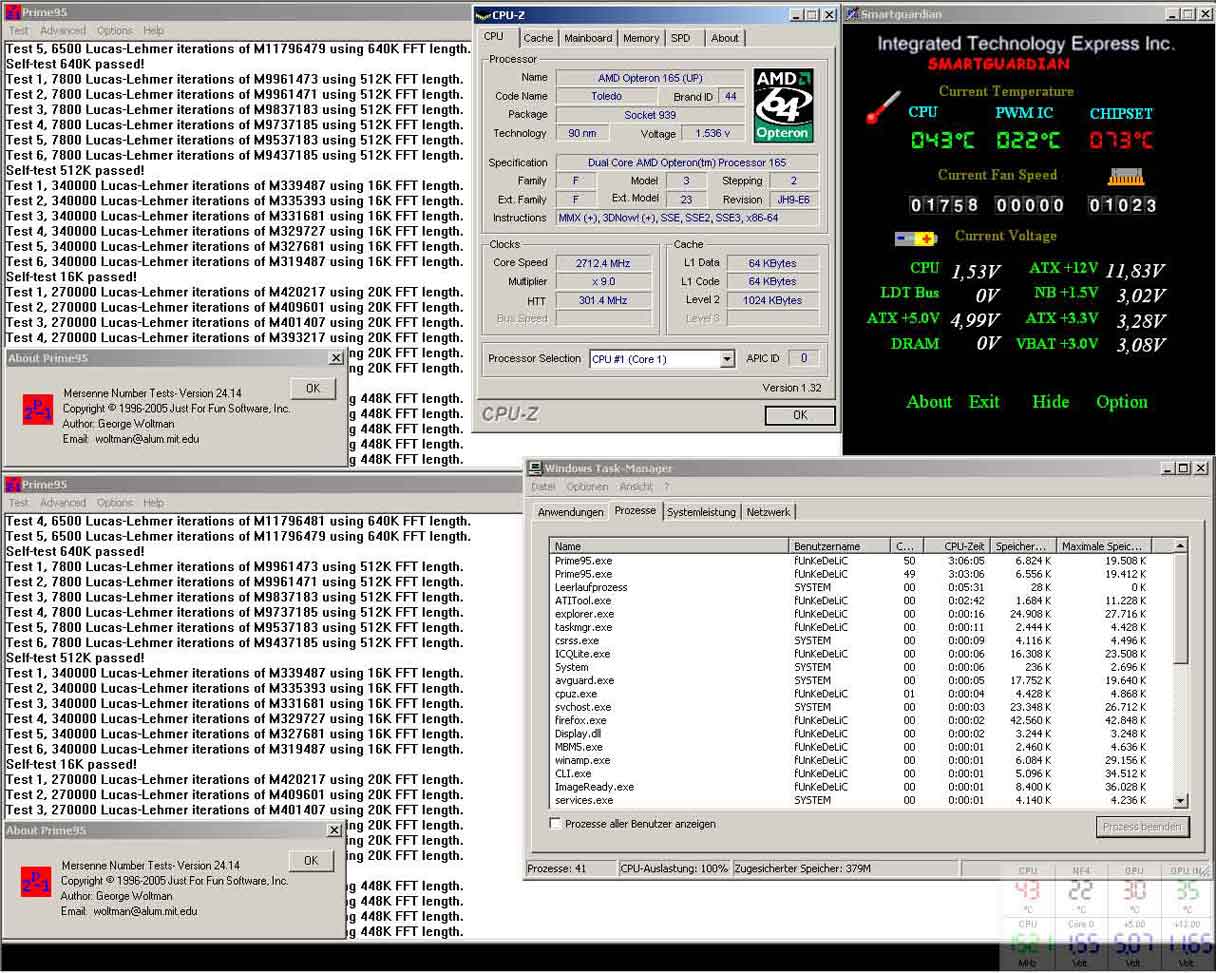Viewport: 1216px width, 973px height.
Task: Click the CPU-Z title bar icon
Action: [x=483, y=15]
